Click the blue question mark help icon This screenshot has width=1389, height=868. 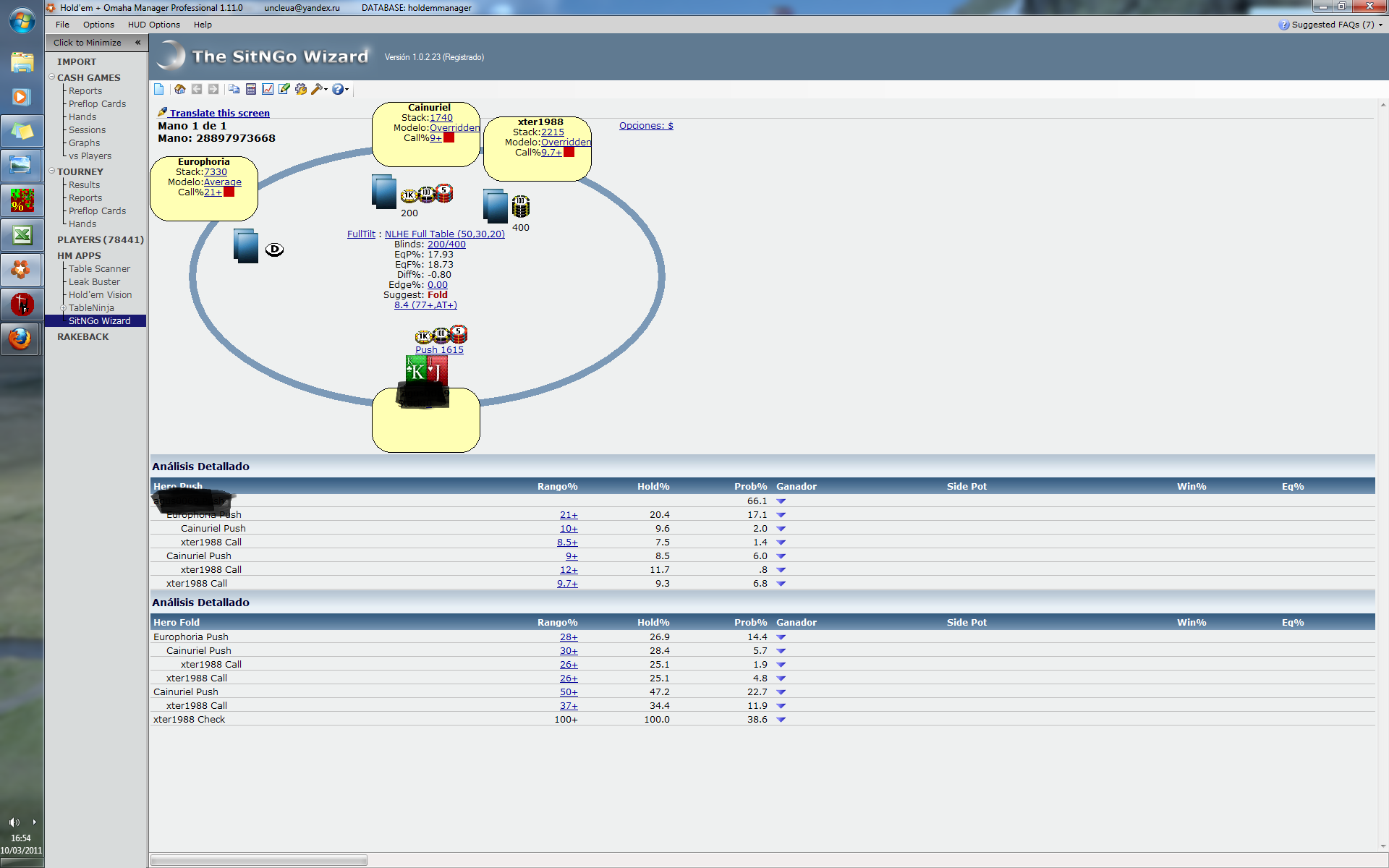pos(338,89)
